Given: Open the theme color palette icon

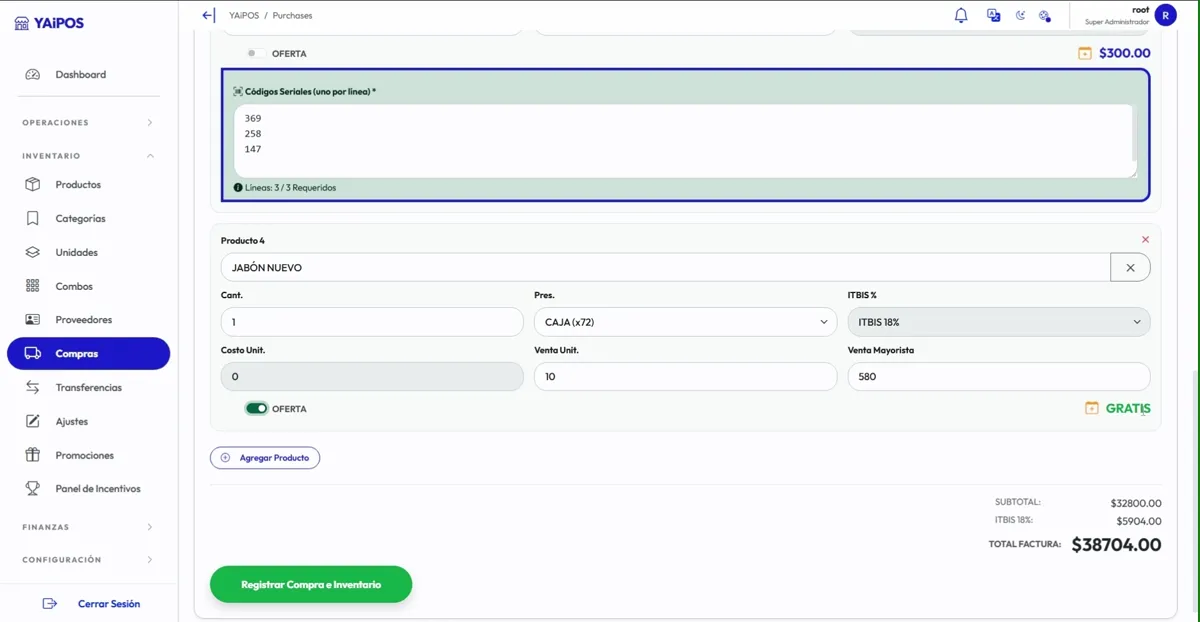Looking at the screenshot, I should pos(1045,15).
